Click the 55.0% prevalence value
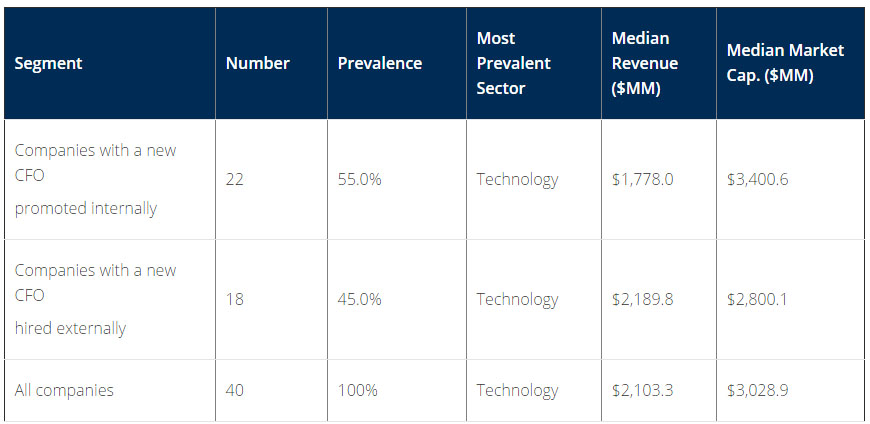The width and height of the screenshot is (870, 424). coord(359,180)
